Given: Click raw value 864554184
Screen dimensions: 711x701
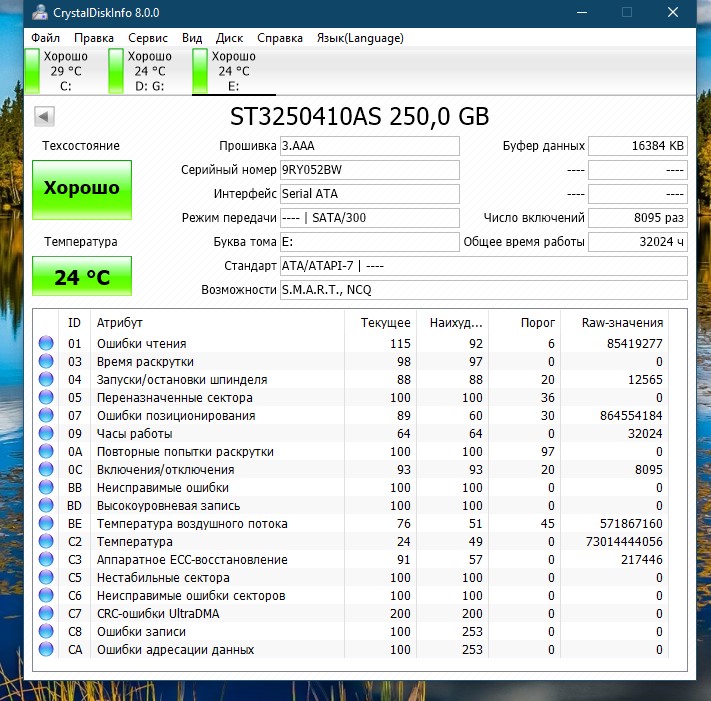Looking at the screenshot, I should (x=631, y=416).
